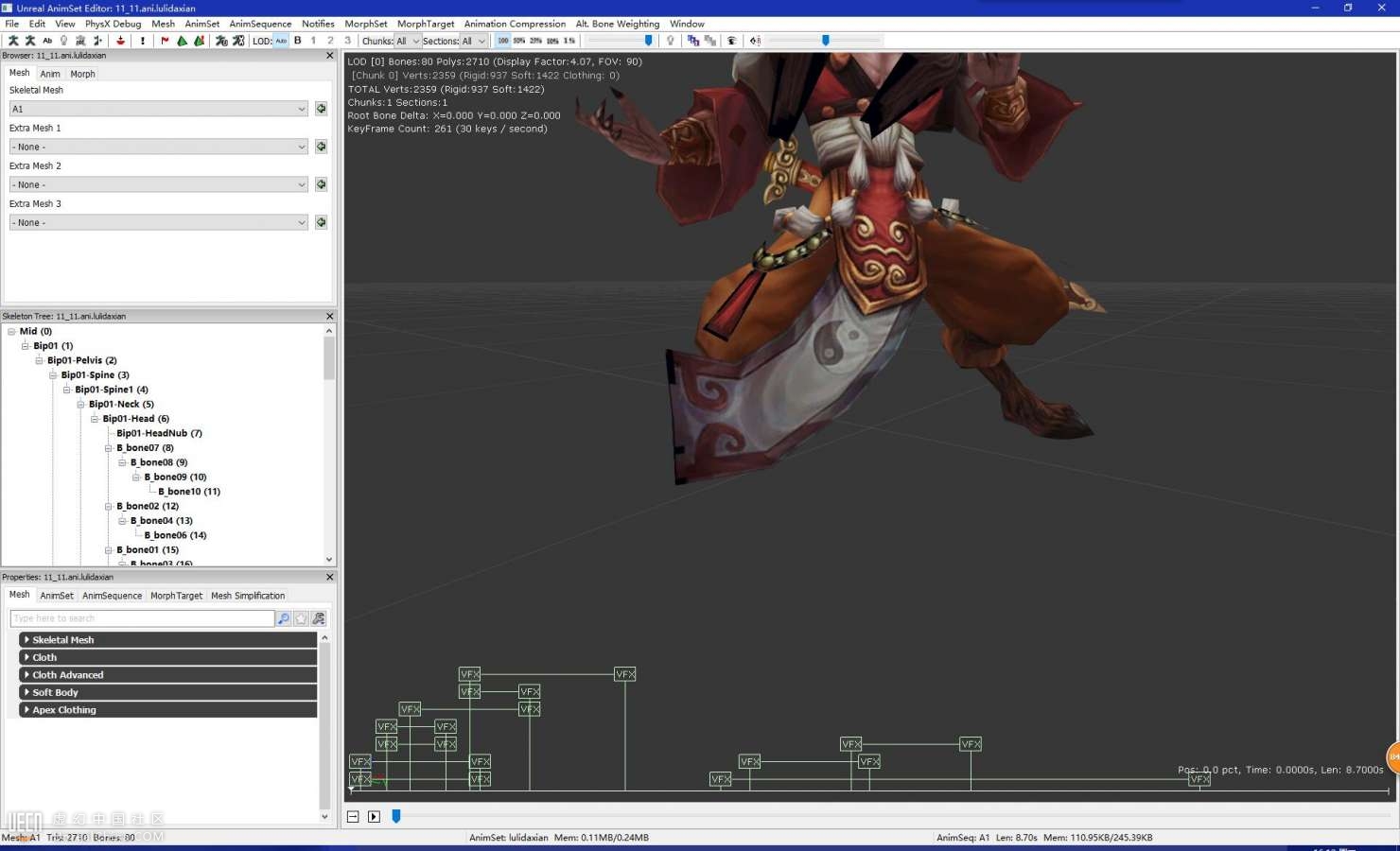Close the Skeleton Tree panel
1400x851 pixels.
coord(329,317)
